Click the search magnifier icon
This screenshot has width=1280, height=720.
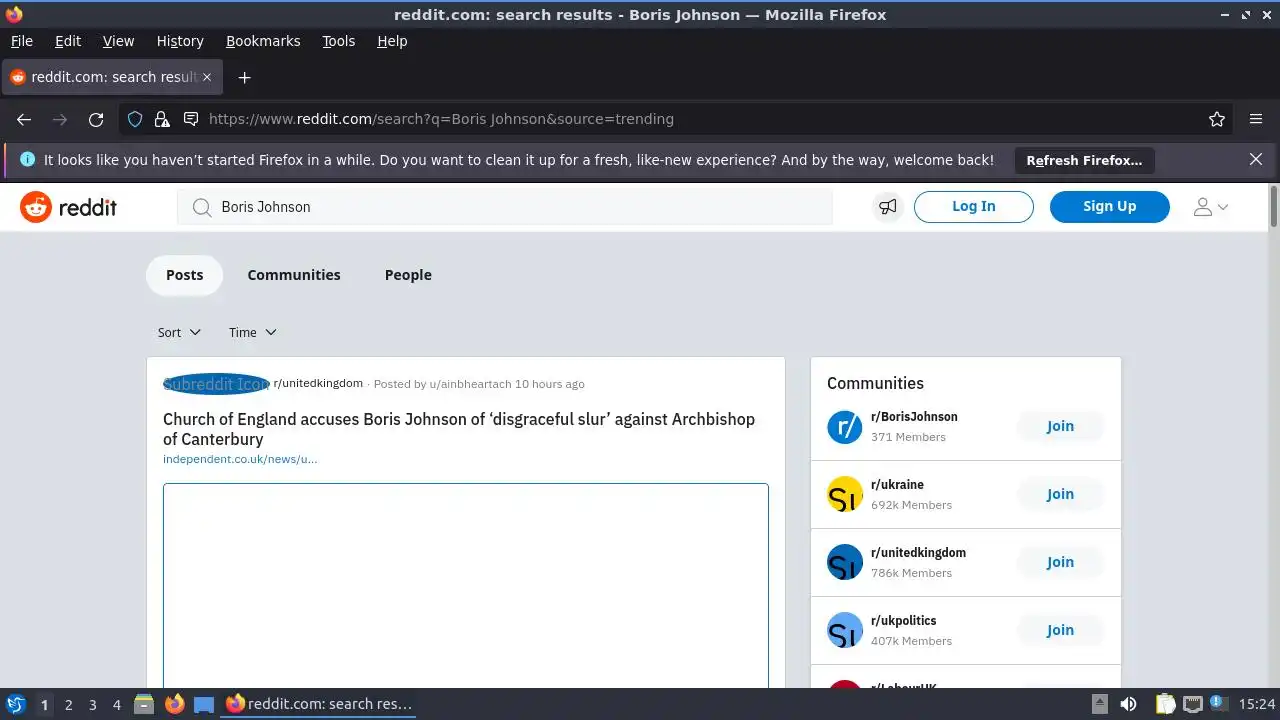pyautogui.click(x=202, y=207)
